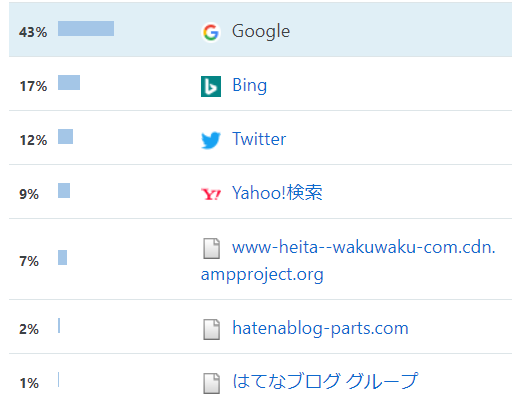Screen dimensions: 515x402
Task: Open the Google referrer link
Action: (261, 31)
